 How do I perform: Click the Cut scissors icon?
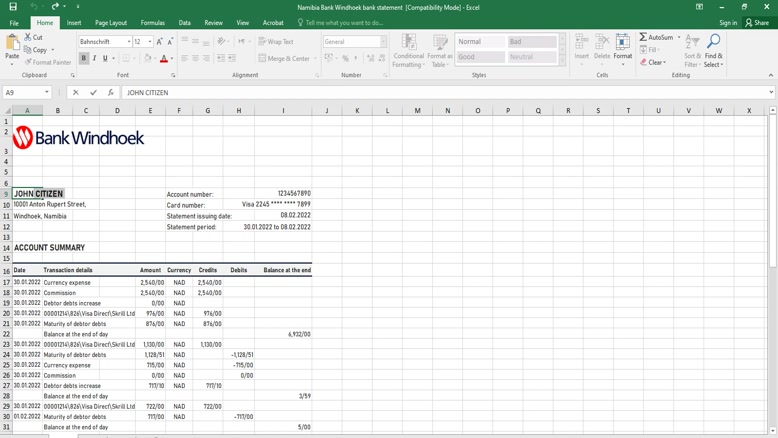coord(27,37)
